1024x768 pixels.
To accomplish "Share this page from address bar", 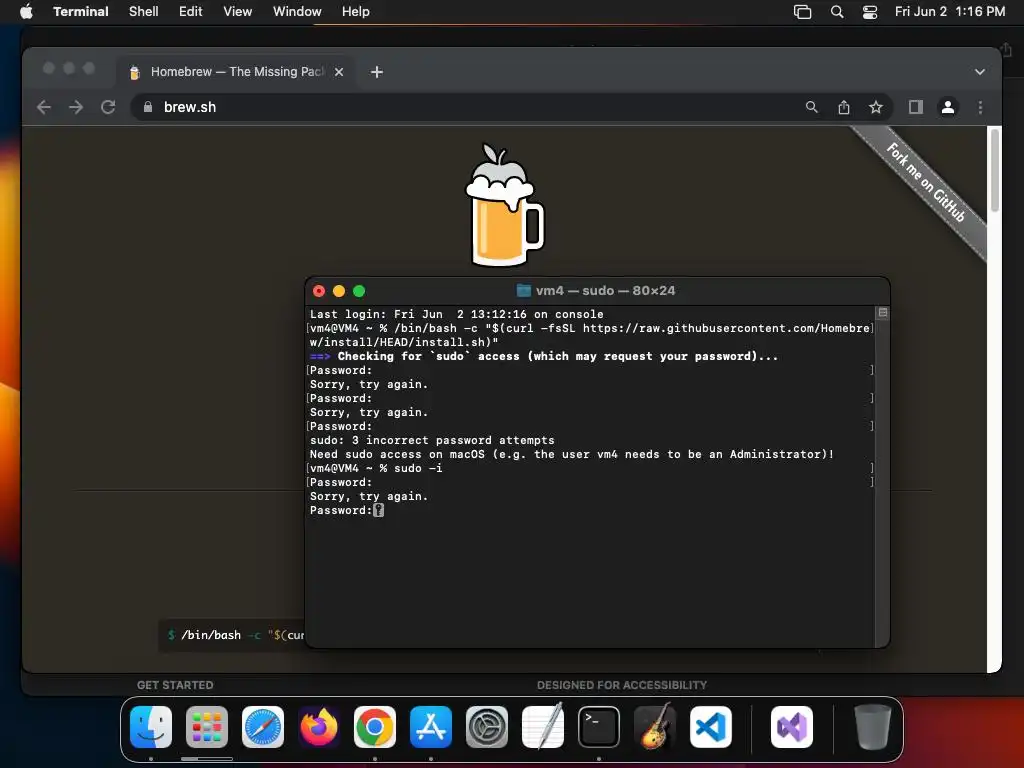I will click(844, 107).
